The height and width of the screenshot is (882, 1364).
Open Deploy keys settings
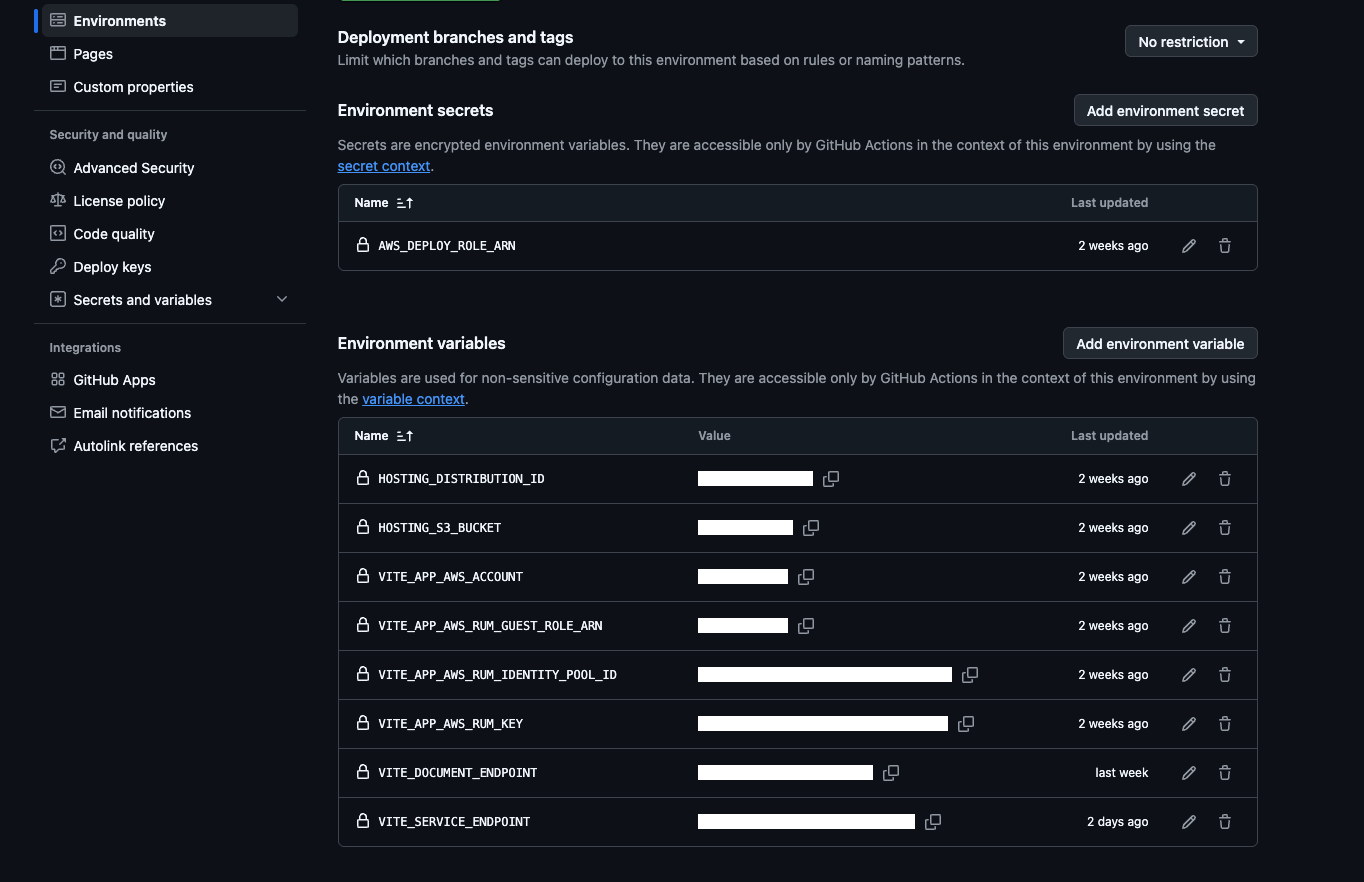(170, 267)
